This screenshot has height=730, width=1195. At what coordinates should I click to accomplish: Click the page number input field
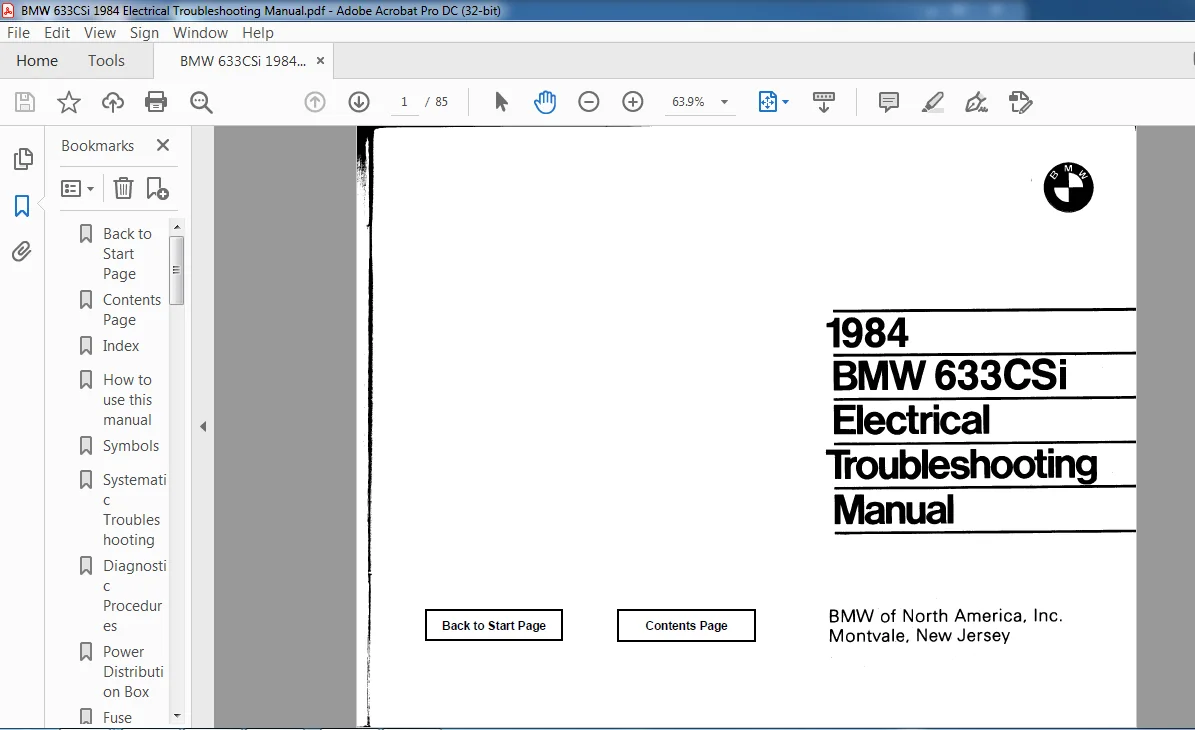(404, 102)
